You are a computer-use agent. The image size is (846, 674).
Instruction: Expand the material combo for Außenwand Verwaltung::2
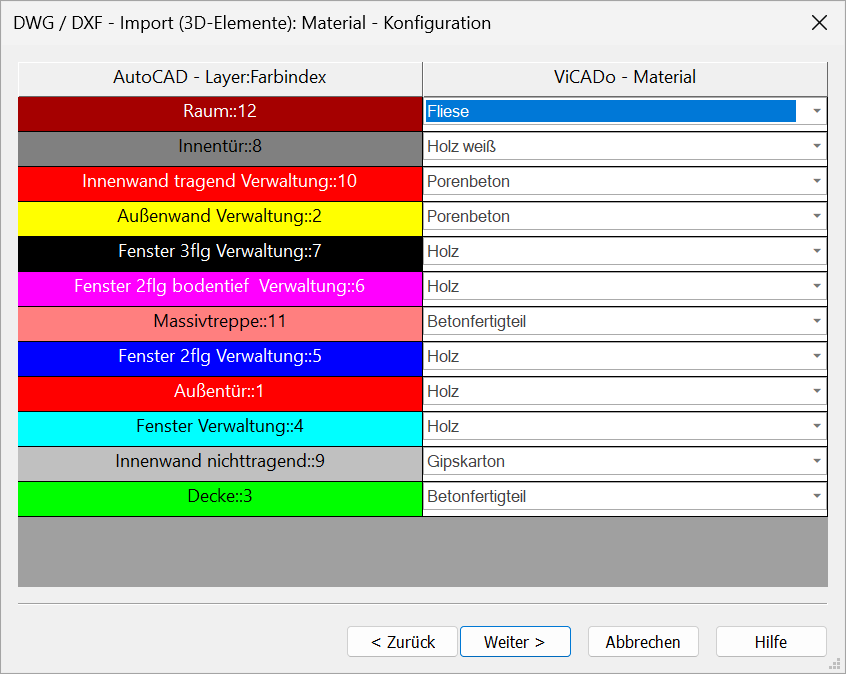816,216
